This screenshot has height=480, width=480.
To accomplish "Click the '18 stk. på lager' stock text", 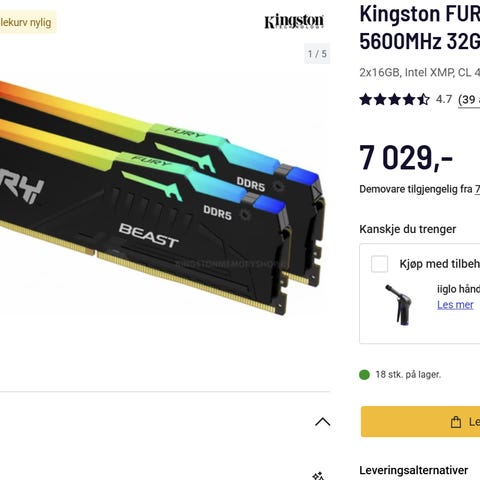I will click(408, 375).
